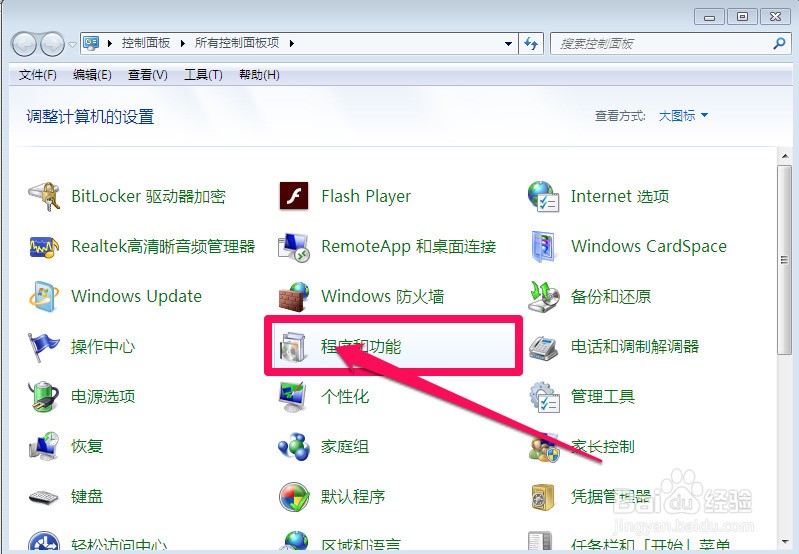Screen dimensions: 799x554
Task: Open the Flash Player icon
Action: point(294,196)
